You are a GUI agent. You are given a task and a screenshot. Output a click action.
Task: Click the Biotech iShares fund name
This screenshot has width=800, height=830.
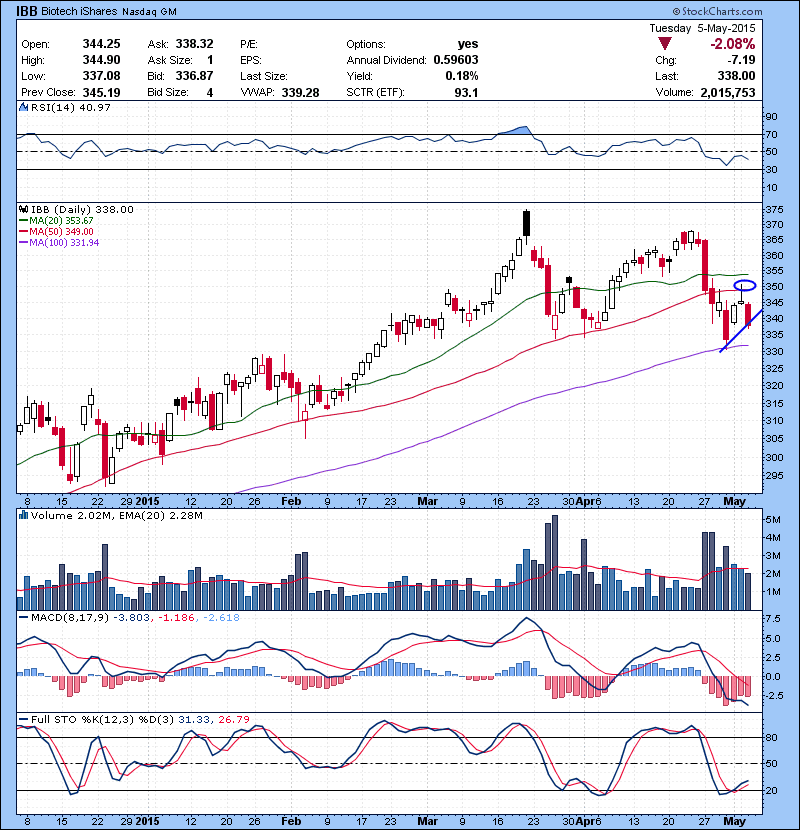[x=79, y=11]
